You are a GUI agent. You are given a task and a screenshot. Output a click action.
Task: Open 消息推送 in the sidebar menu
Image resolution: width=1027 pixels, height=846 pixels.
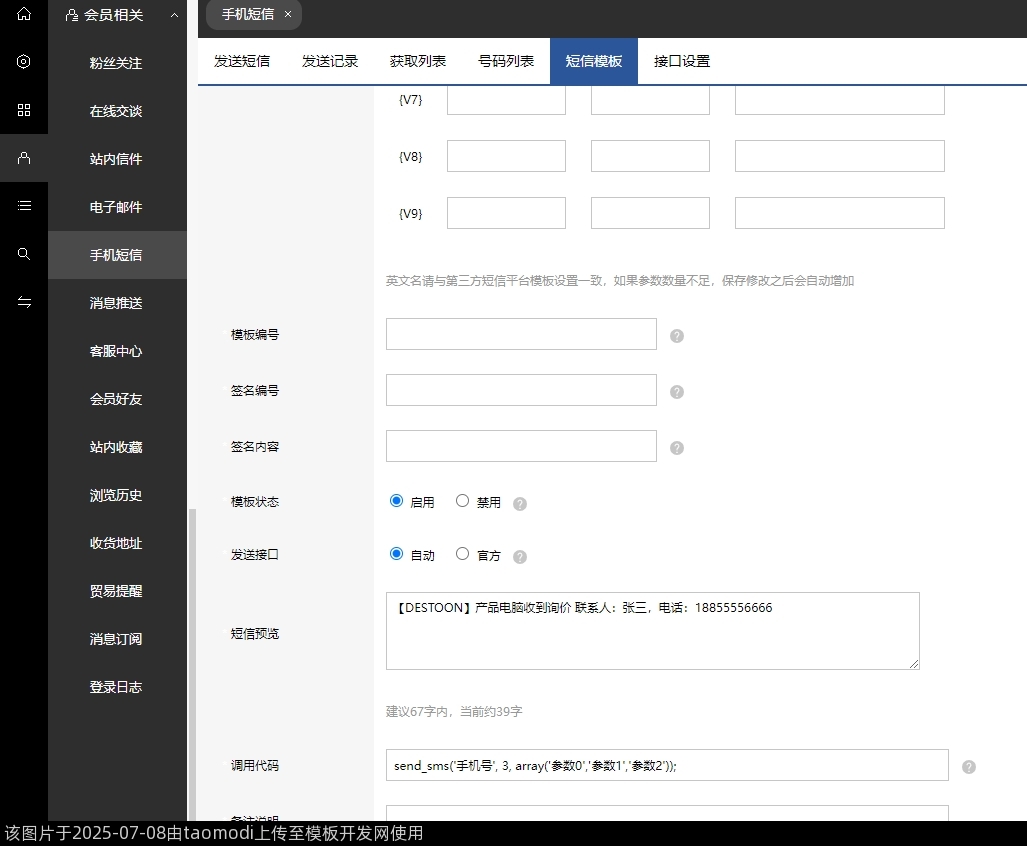[x=117, y=303]
